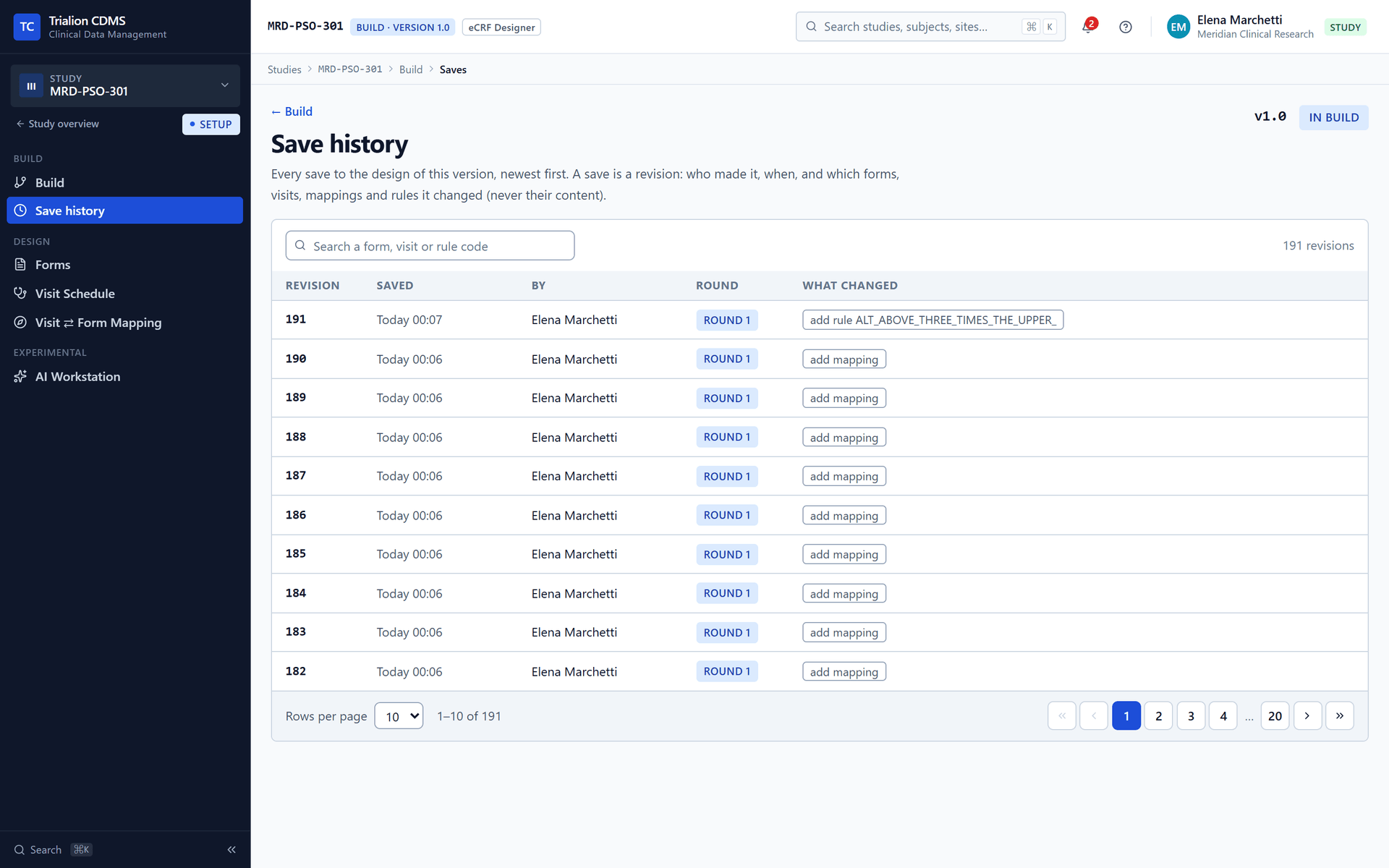The width and height of the screenshot is (1389, 868).
Task: Go to page 20 of revisions
Action: 1275,715
